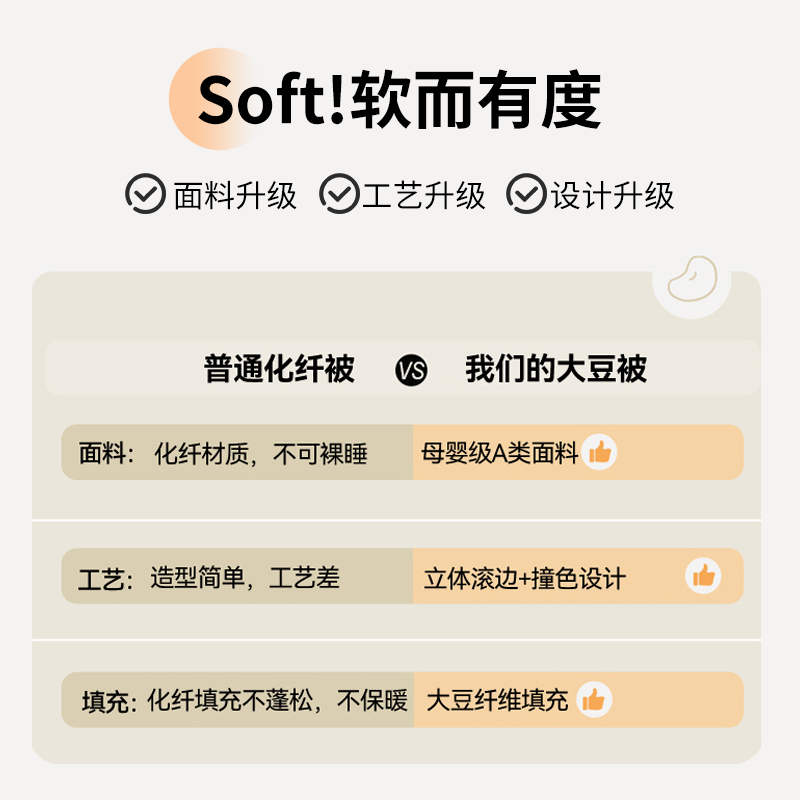Click the 化纤材质，不可裸睡 cell

(x=260, y=454)
